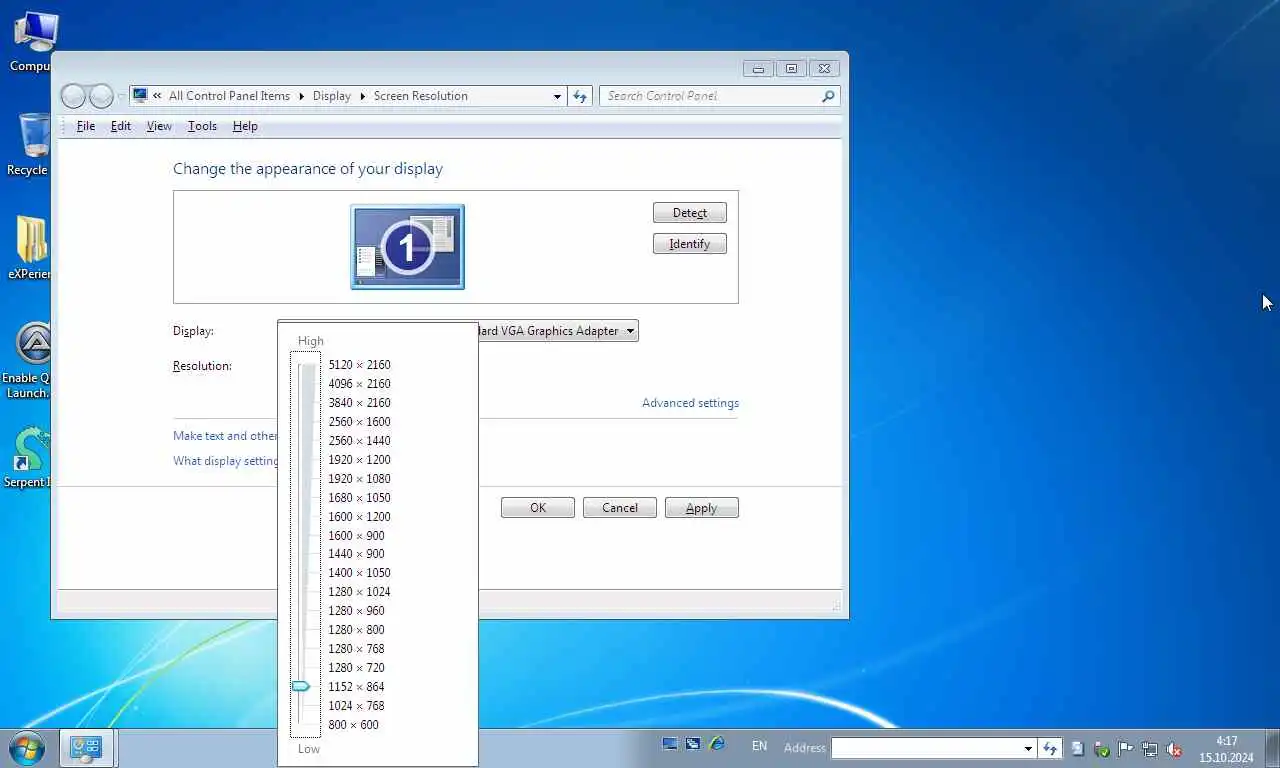The image size is (1280, 768).
Task: Click the network tray icon
Action: (x=1150, y=748)
